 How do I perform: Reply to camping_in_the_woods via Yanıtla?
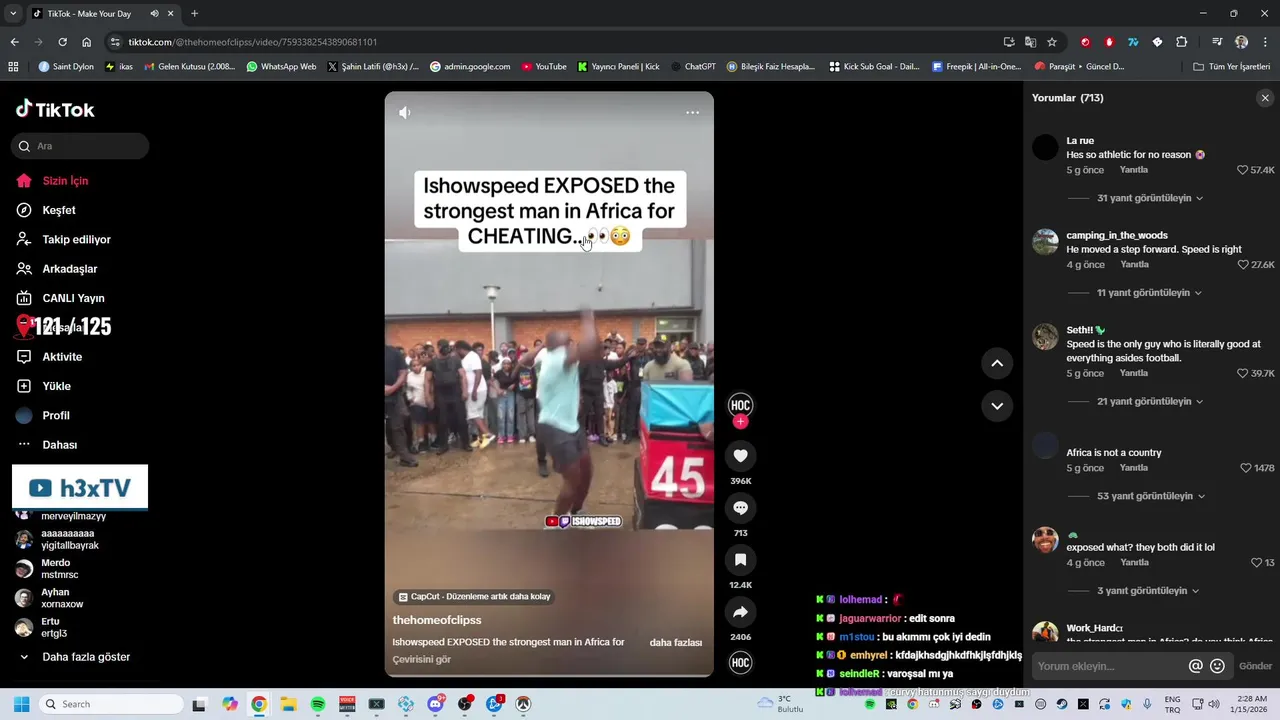(x=1134, y=265)
